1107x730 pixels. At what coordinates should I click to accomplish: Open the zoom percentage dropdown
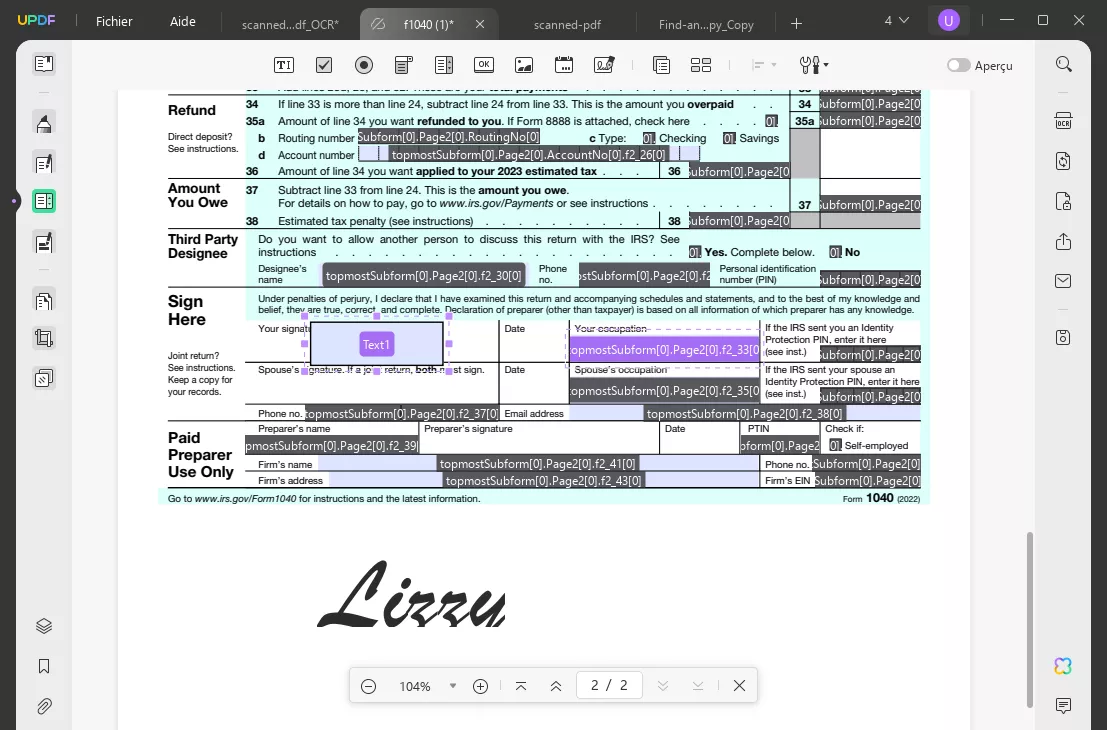coord(453,686)
